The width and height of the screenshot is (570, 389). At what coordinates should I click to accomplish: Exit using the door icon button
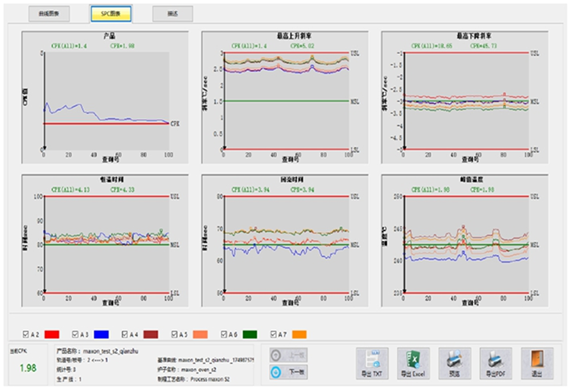tap(537, 363)
